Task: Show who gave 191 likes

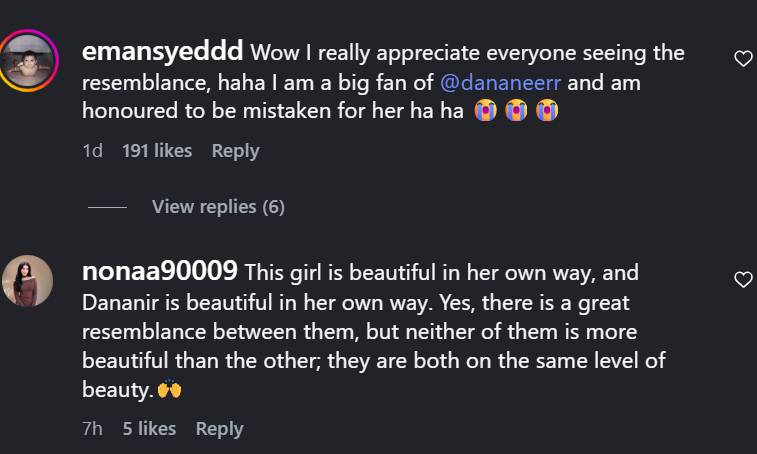Action: coord(157,151)
